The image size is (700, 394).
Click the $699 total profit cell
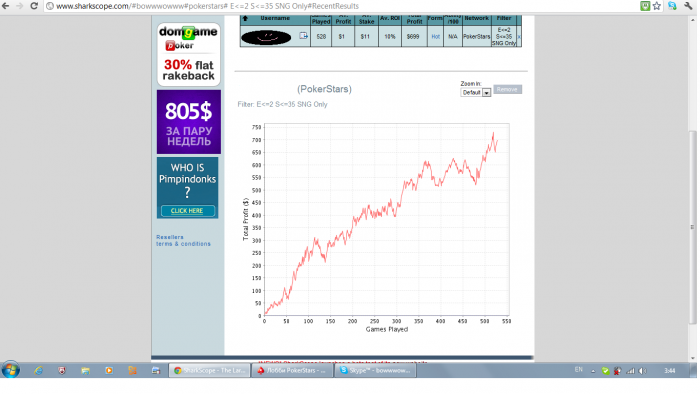413,37
